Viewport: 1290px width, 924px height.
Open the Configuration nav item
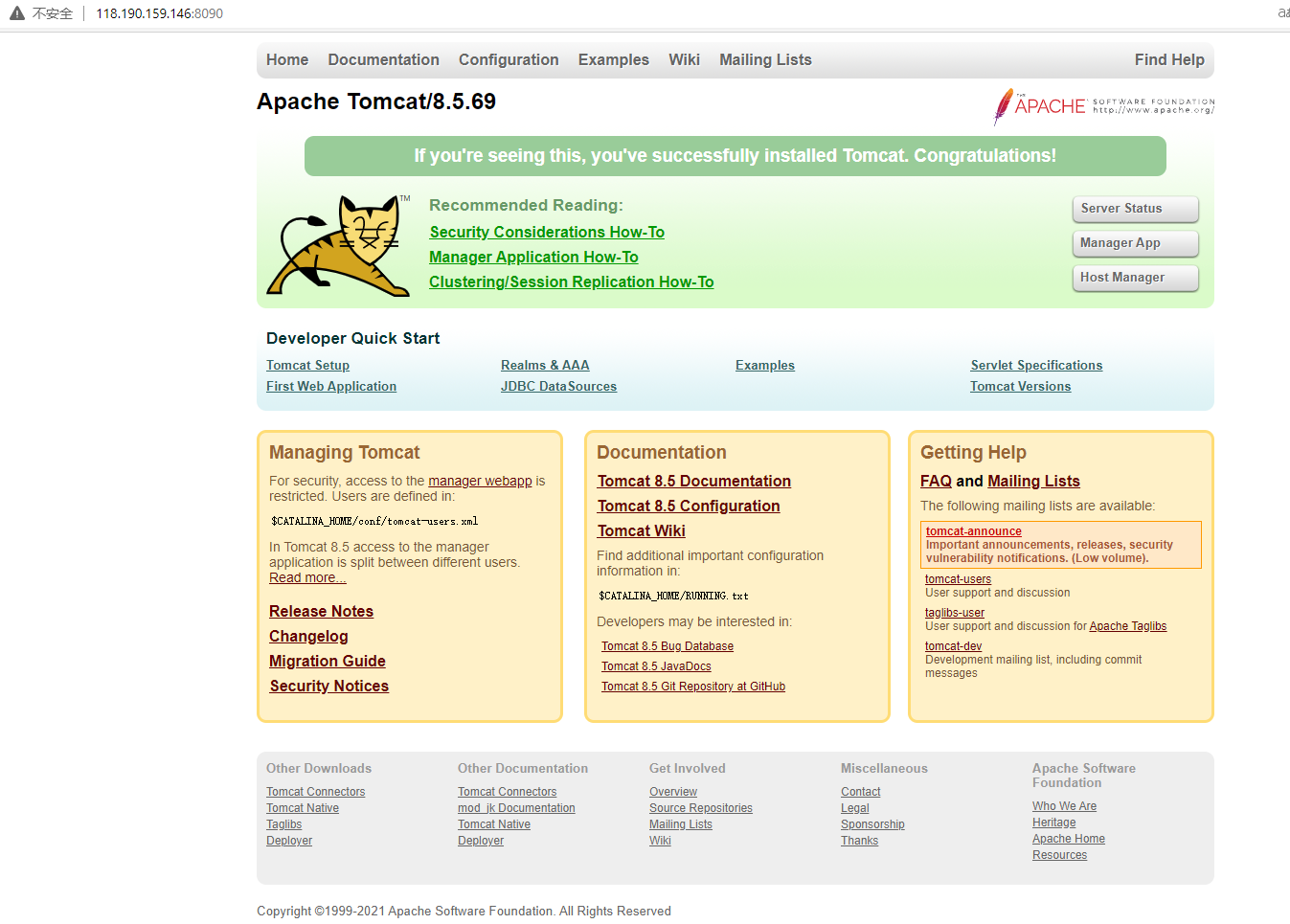[x=509, y=59]
